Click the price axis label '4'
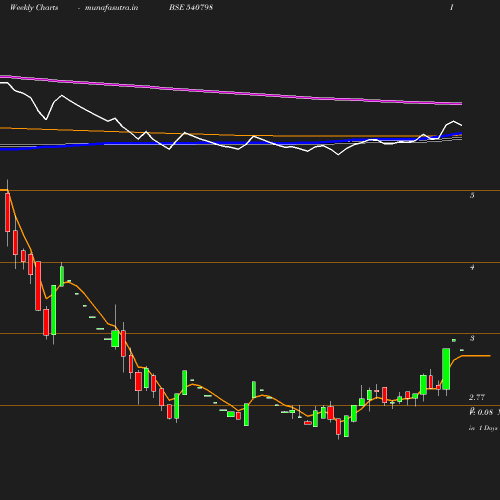 tap(472, 267)
